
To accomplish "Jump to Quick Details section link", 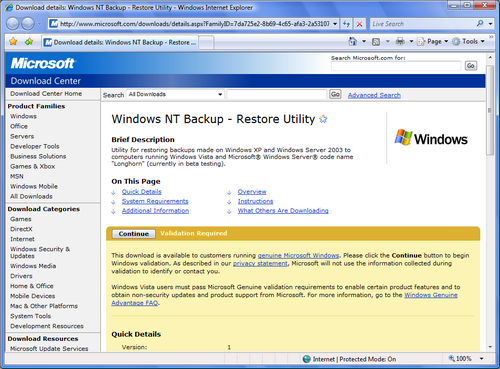I will (142, 192).
